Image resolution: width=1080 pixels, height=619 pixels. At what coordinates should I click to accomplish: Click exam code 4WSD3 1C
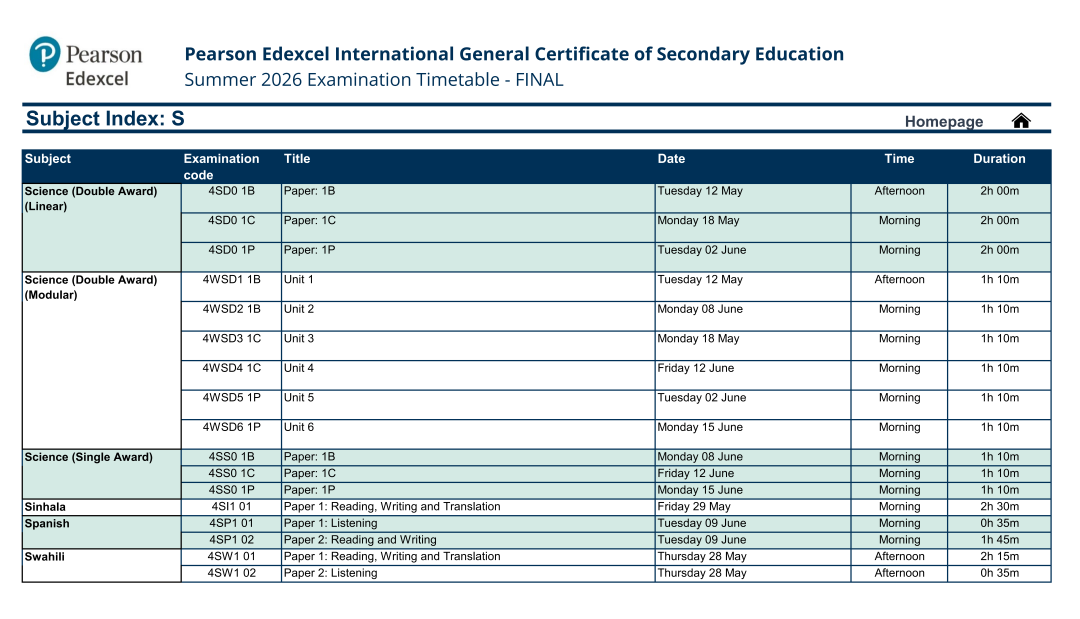[x=231, y=339]
